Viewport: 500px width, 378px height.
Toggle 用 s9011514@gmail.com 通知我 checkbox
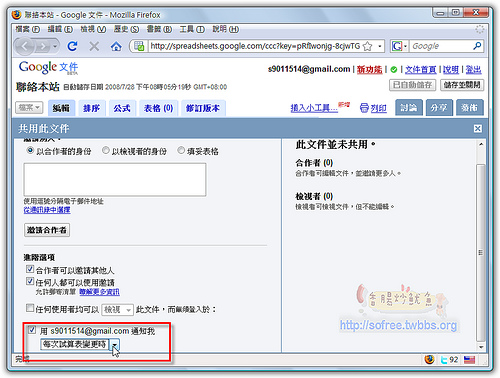point(32,330)
